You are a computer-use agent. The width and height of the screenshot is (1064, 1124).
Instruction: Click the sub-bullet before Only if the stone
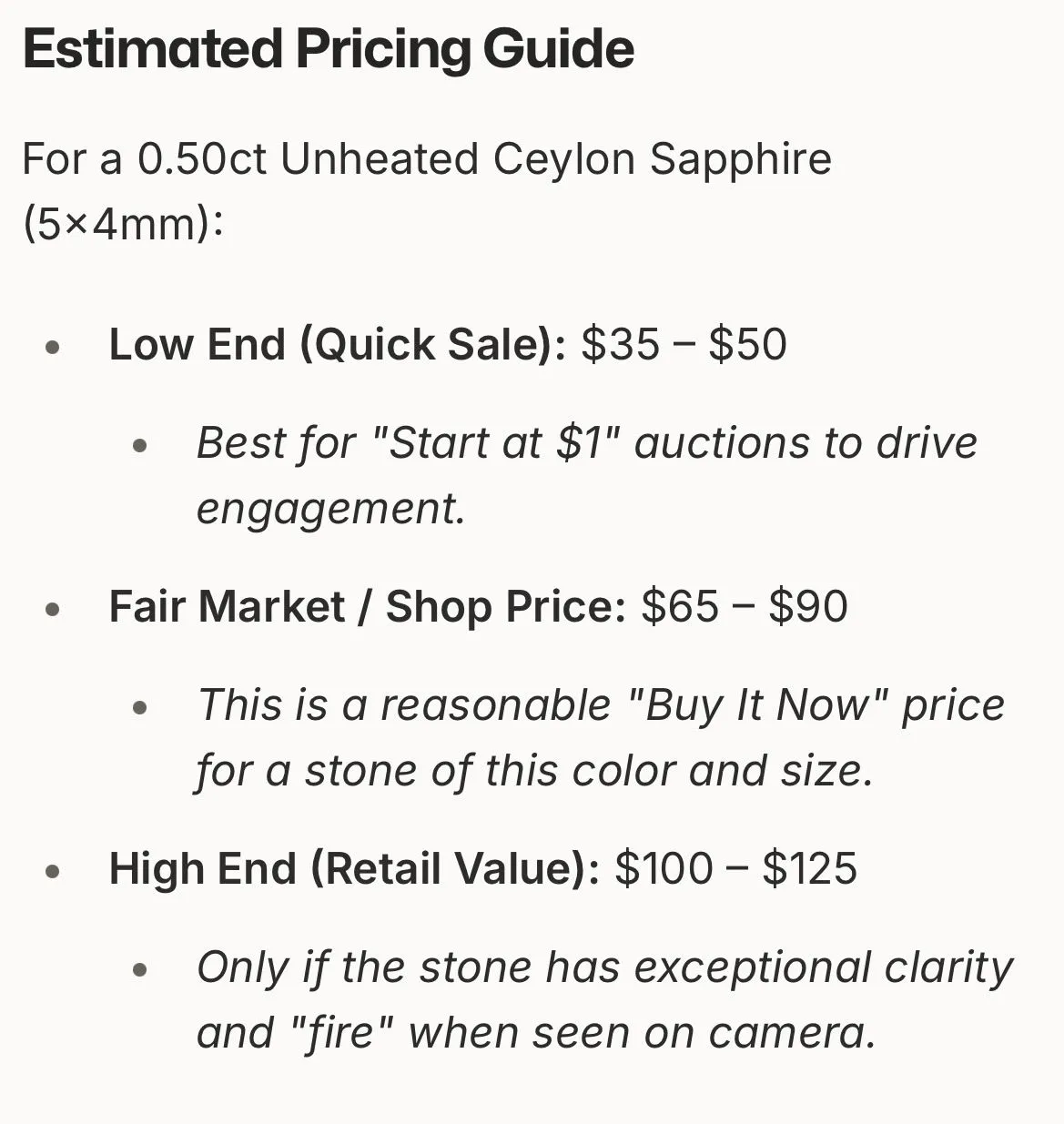point(139,970)
